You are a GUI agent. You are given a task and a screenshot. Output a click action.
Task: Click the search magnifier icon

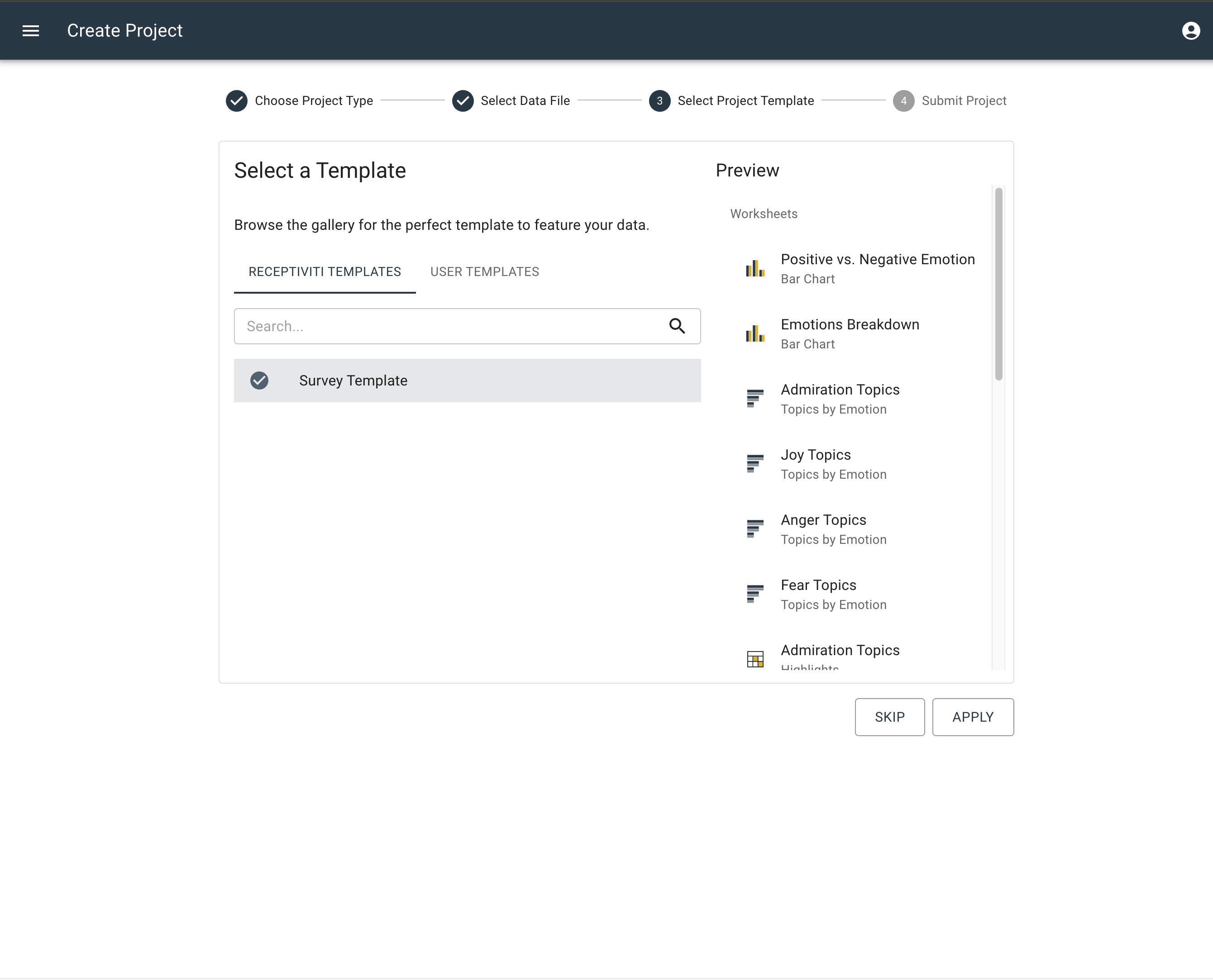677,326
